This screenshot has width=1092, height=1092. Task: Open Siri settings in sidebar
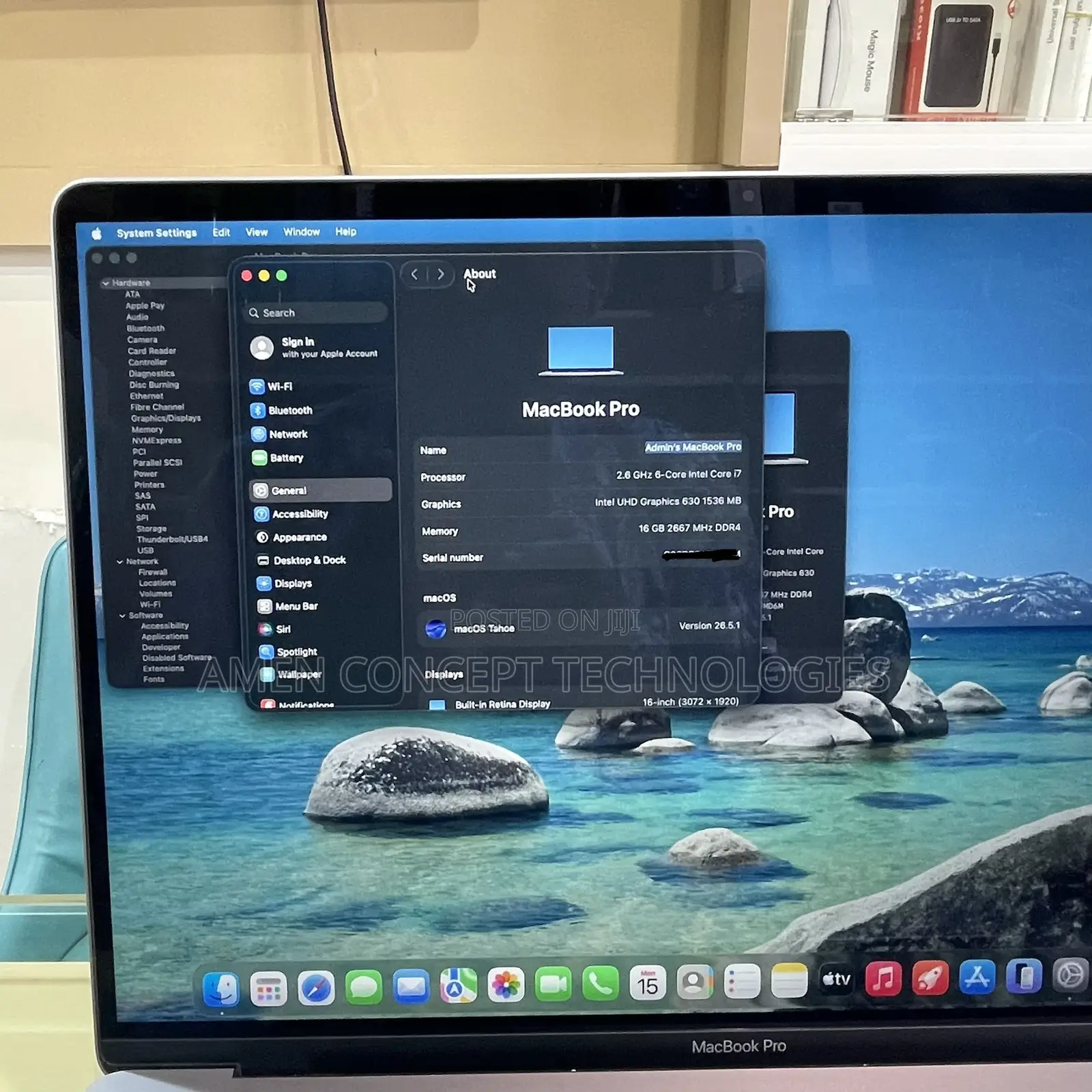click(x=275, y=629)
